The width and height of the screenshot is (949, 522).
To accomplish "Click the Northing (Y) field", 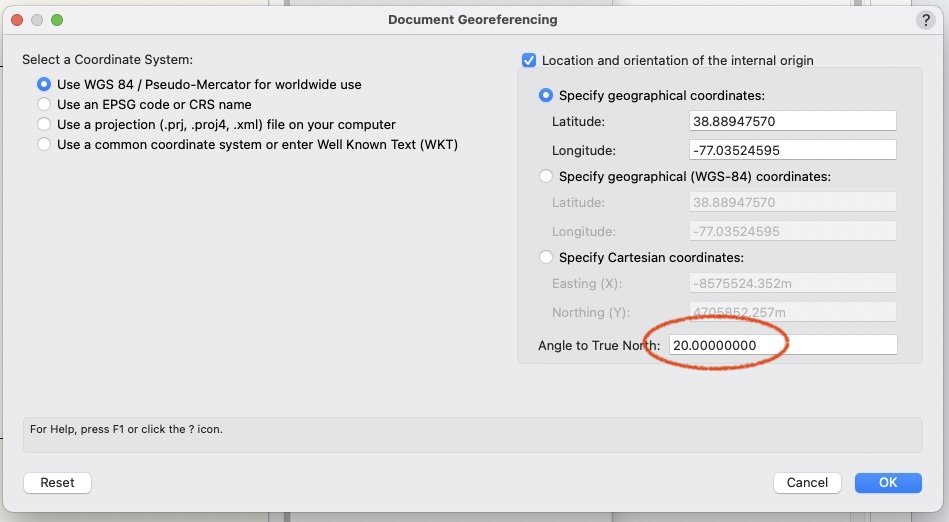I will point(792,312).
